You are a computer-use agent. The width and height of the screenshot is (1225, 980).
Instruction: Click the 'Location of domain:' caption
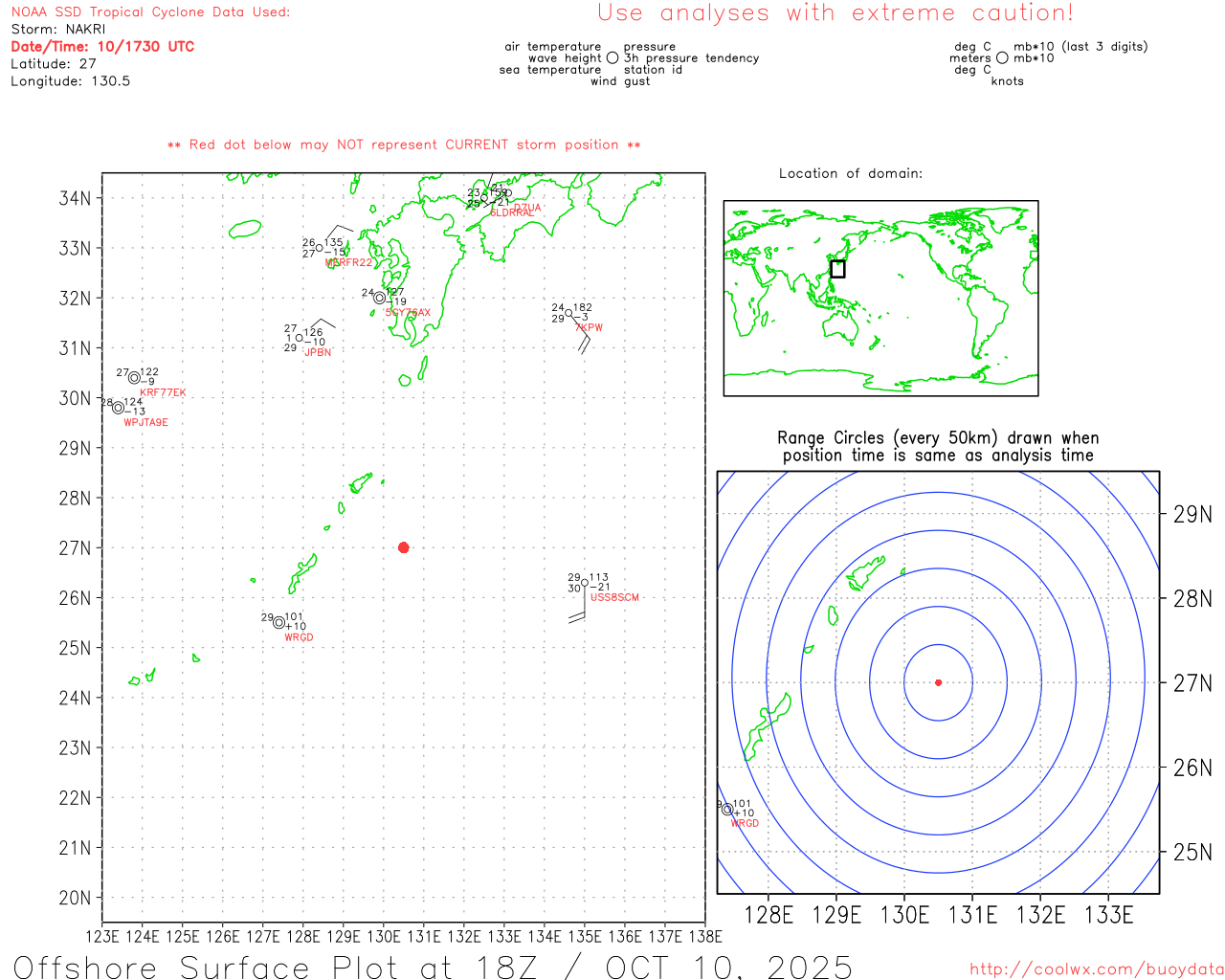[x=851, y=173]
